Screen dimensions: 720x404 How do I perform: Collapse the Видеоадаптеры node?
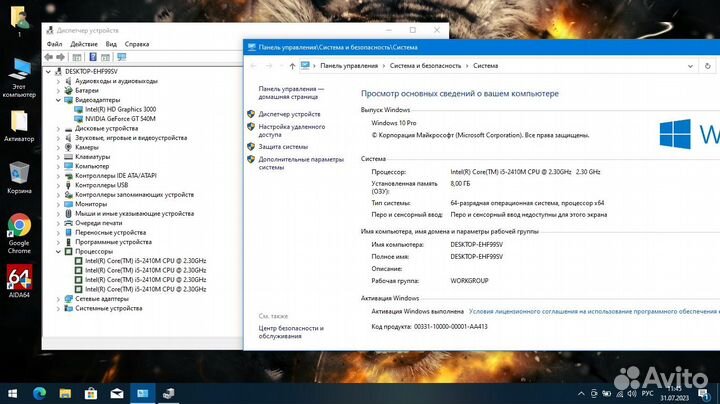point(58,100)
